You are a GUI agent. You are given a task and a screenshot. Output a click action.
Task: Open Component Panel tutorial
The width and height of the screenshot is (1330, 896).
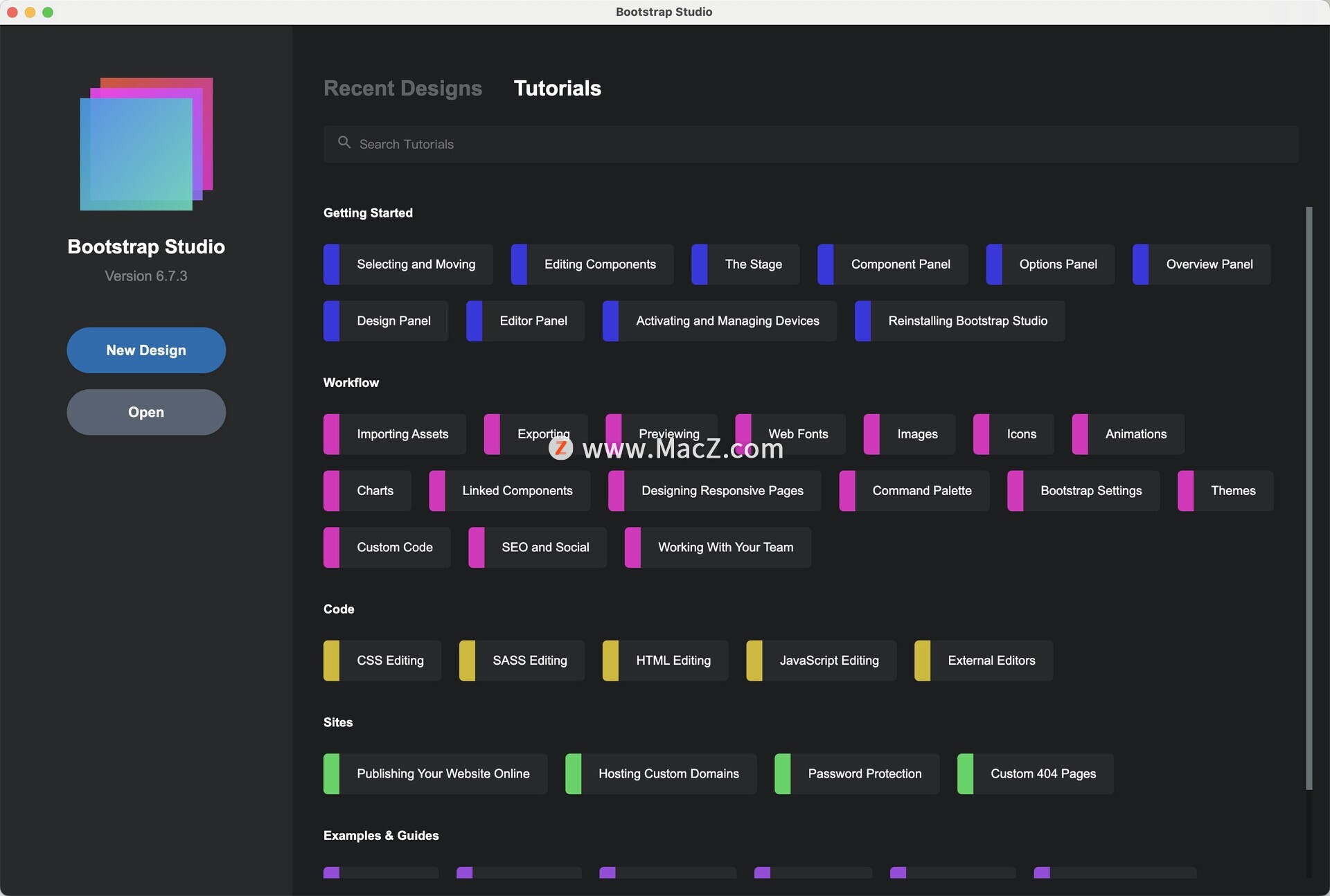point(892,265)
